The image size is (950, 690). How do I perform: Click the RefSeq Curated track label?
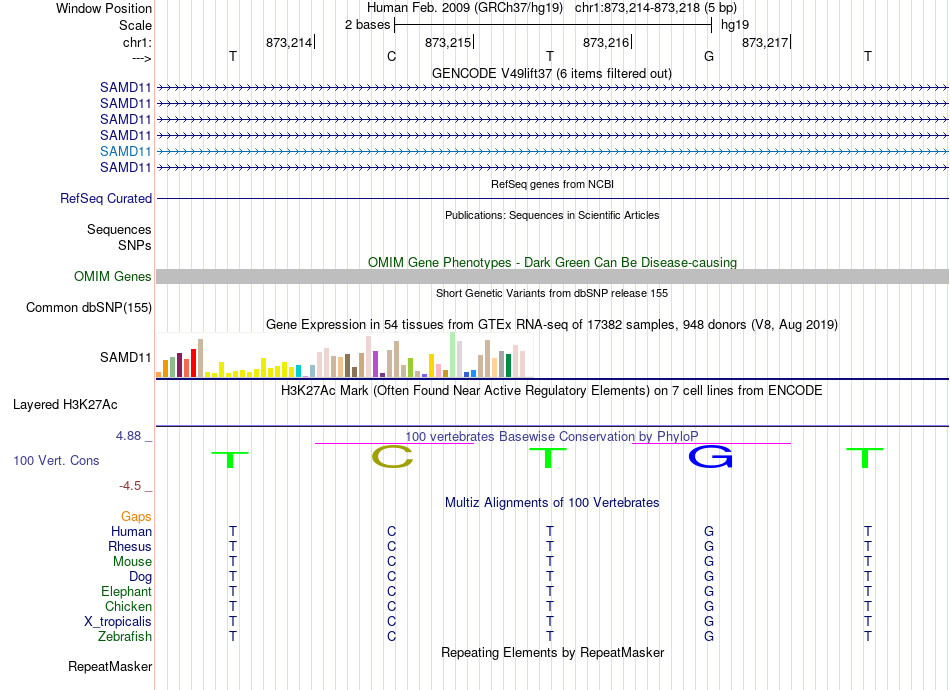[x=106, y=199]
